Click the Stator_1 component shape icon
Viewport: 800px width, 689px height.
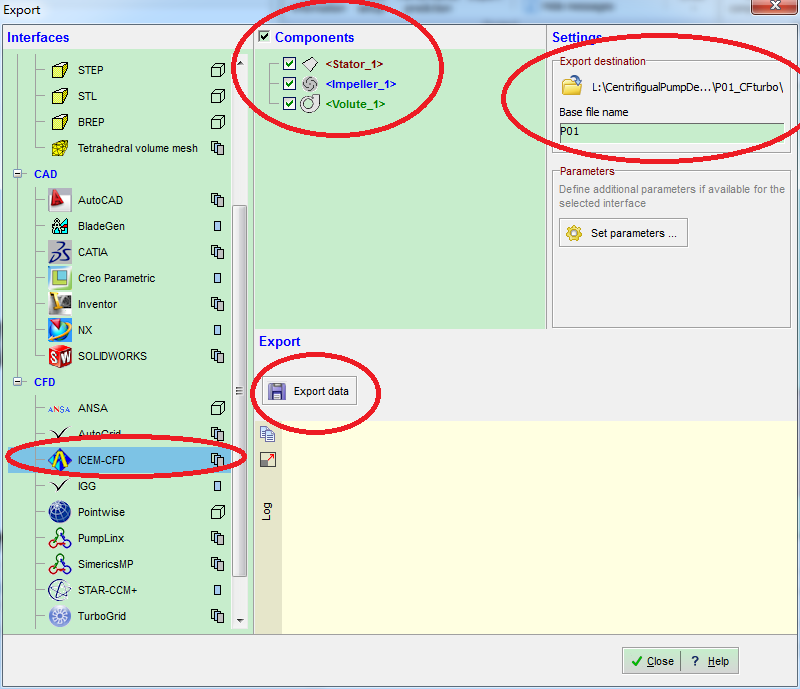pyautogui.click(x=310, y=64)
